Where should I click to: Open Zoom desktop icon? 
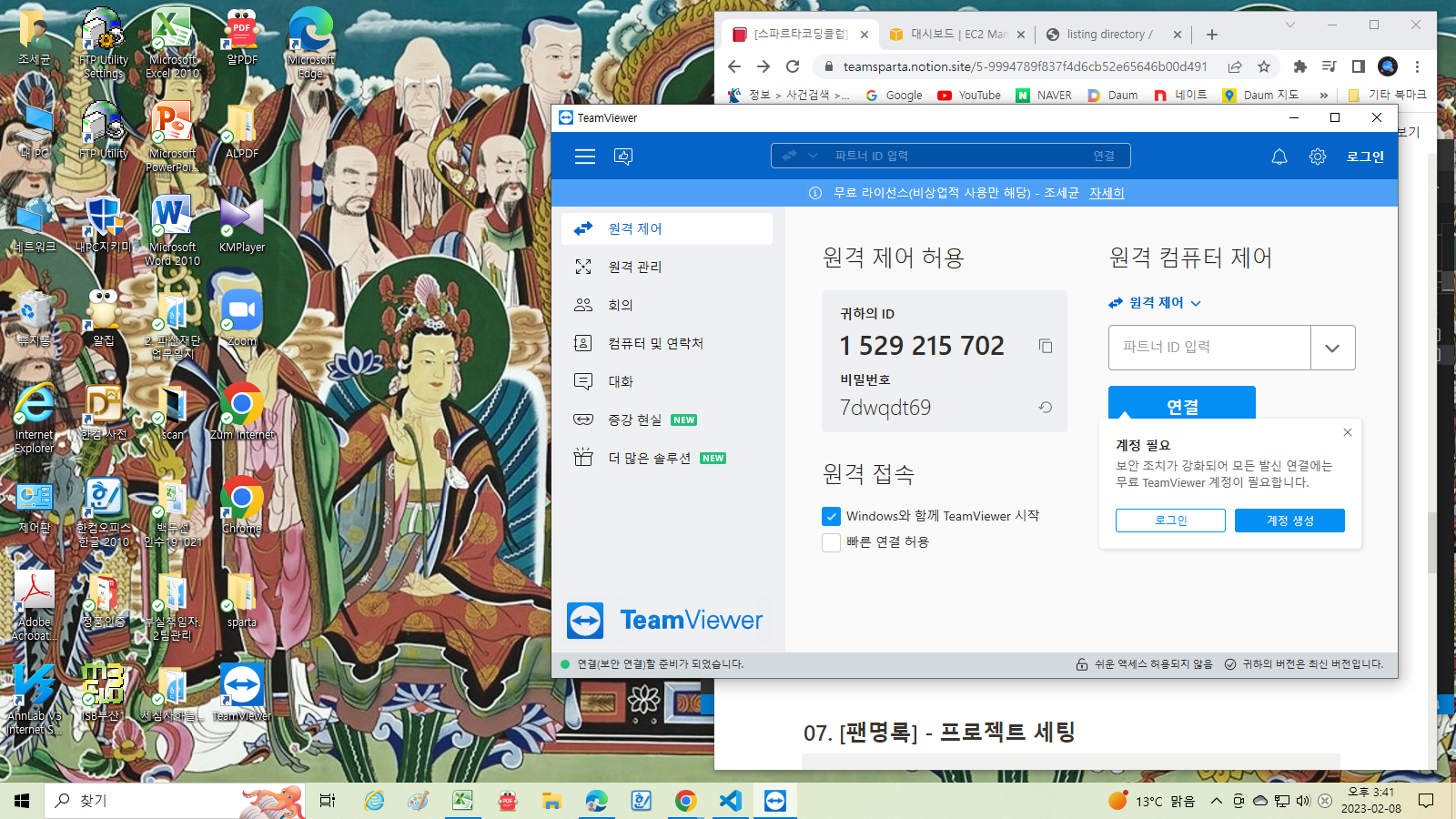click(x=242, y=318)
